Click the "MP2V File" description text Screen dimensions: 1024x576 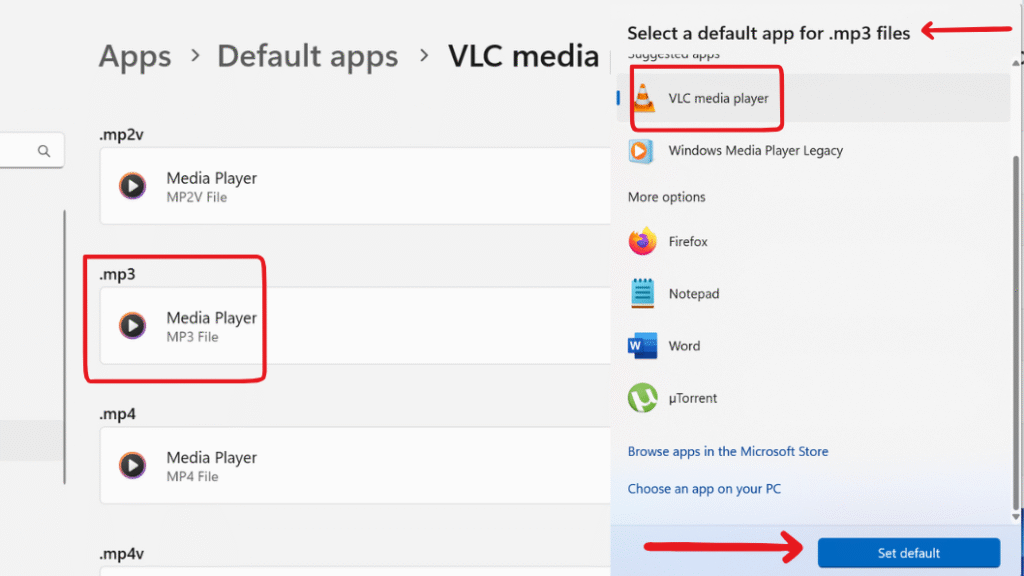pyautogui.click(x=197, y=197)
